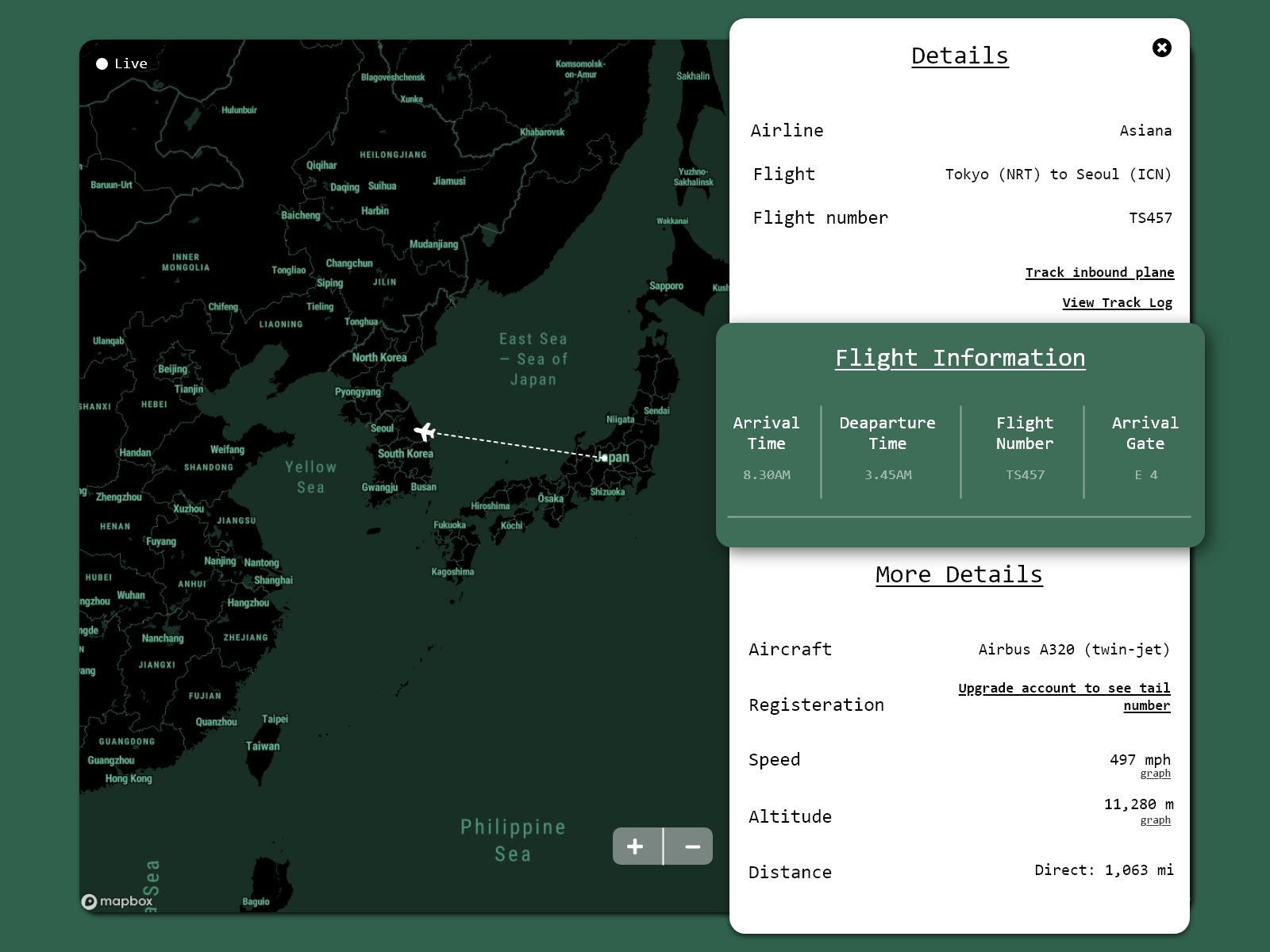This screenshot has width=1270, height=952.
Task: Click Guangzhou label on the map
Action: pyautogui.click(x=111, y=760)
